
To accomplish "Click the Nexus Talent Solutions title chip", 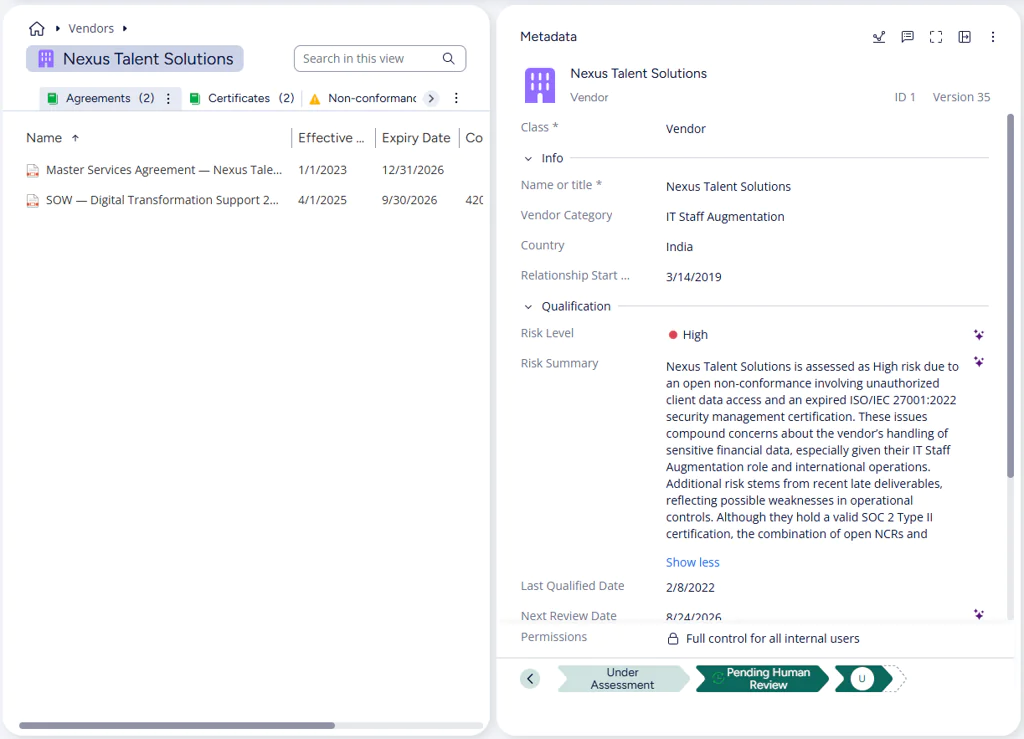I will pyautogui.click(x=135, y=59).
